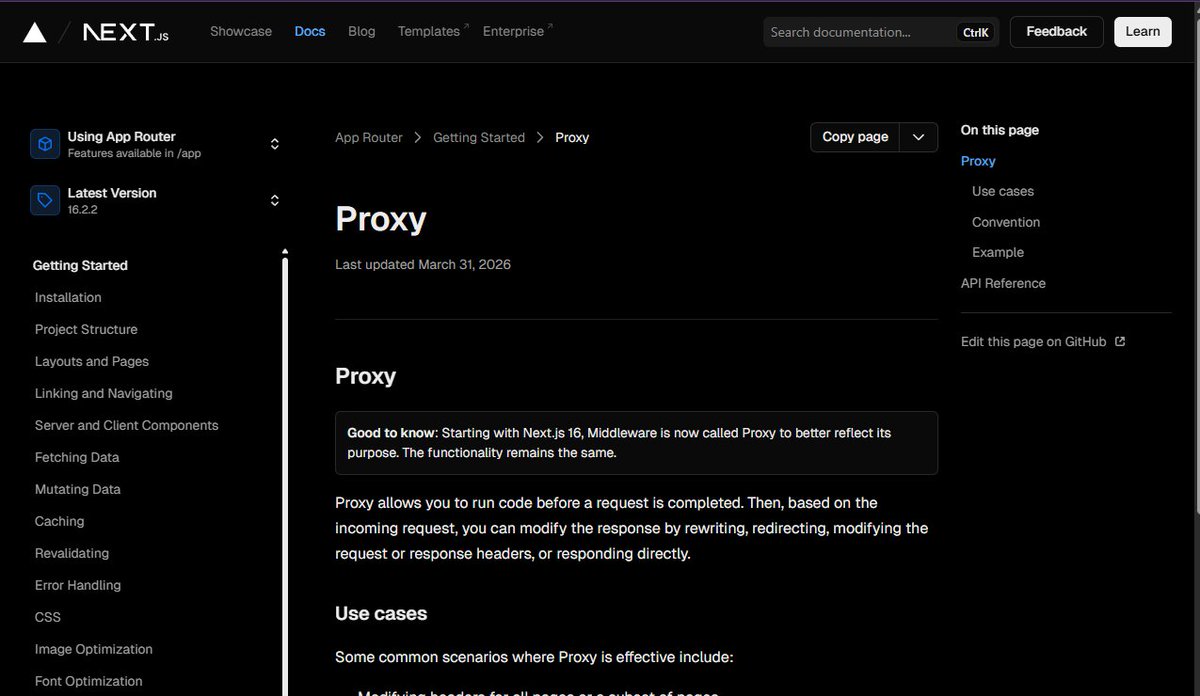Open Fetching Data in sidebar
Viewport: 1200px width, 696px height.
click(77, 457)
